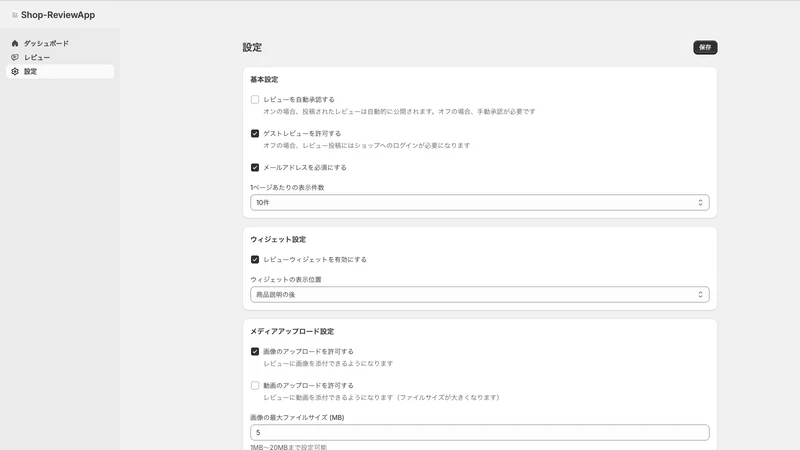Click the ウィジェット設定 section heading
The height and width of the screenshot is (450, 800).
(x=278, y=239)
